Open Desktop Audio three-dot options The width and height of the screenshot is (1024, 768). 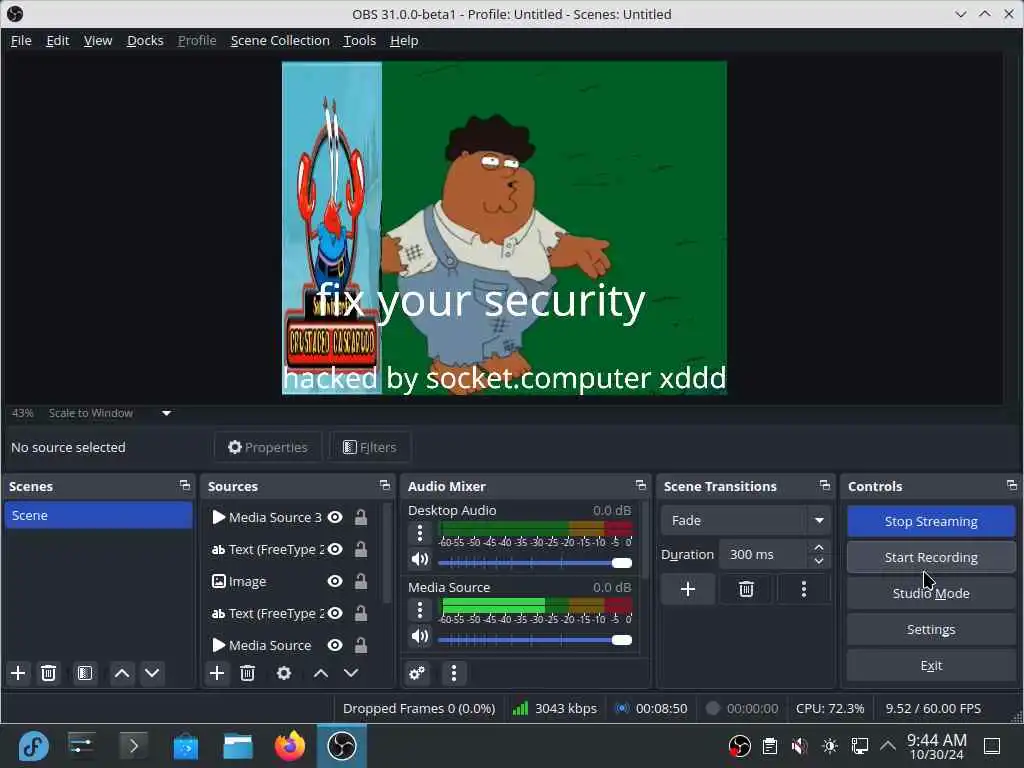[x=420, y=534]
